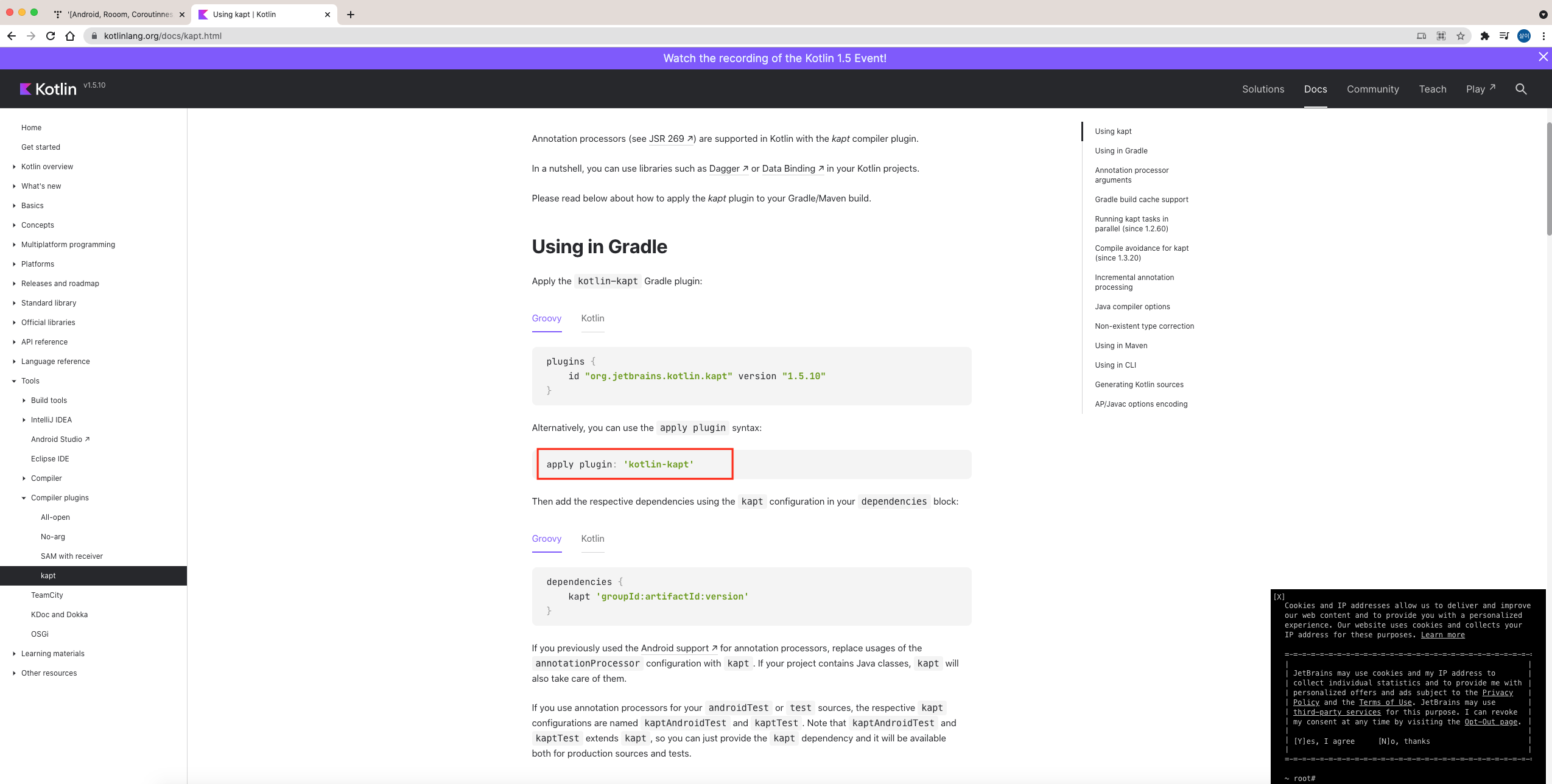The width and height of the screenshot is (1552, 784).
Task: Open the Chrome extensions puzzle icon
Action: tap(1484, 36)
